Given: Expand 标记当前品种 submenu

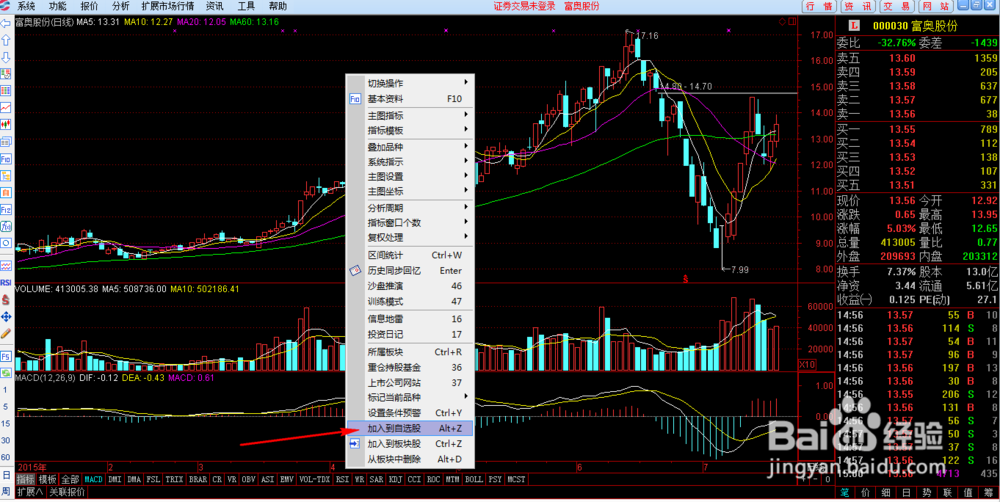Looking at the screenshot, I should [411, 397].
